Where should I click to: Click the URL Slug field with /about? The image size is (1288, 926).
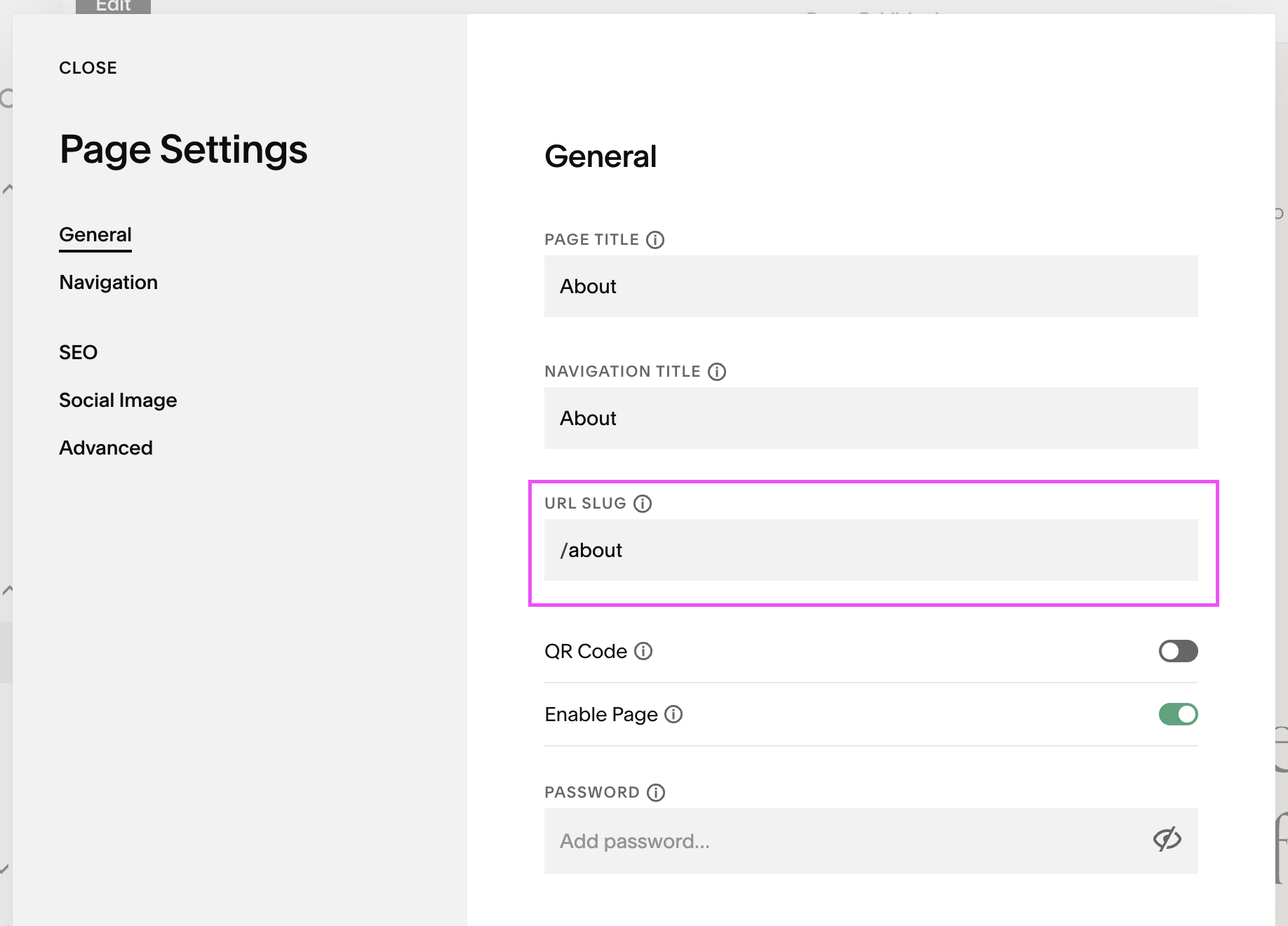click(871, 550)
